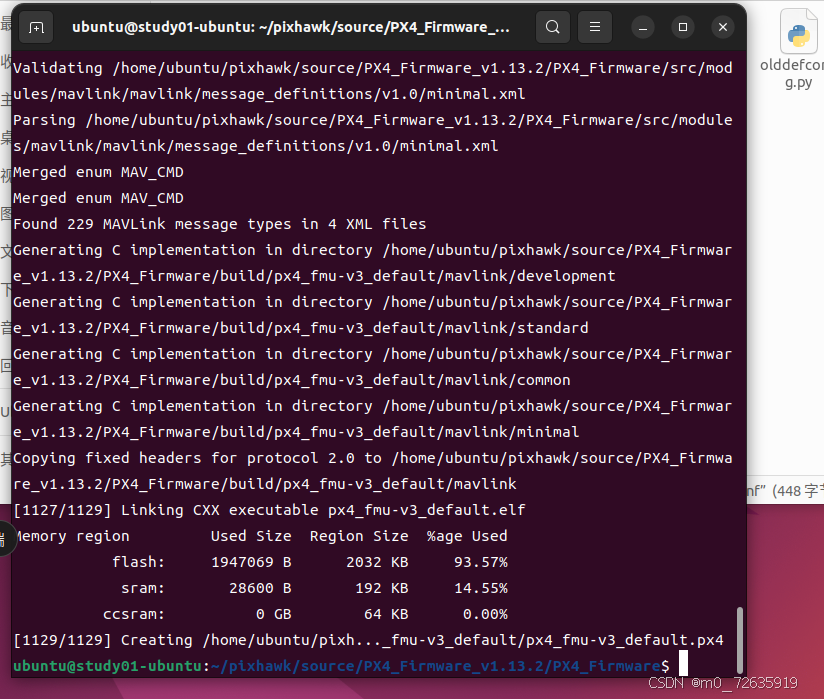Minimize the terminal window
824x699 pixels.
pos(642,27)
